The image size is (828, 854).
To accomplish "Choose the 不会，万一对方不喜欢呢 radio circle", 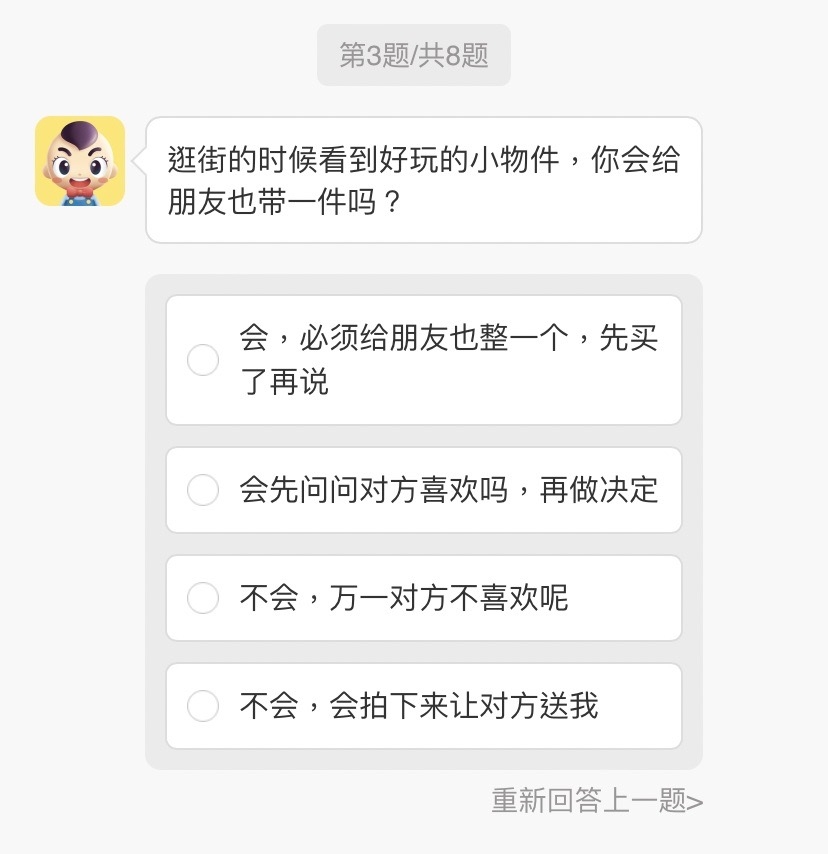I will pyautogui.click(x=203, y=598).
